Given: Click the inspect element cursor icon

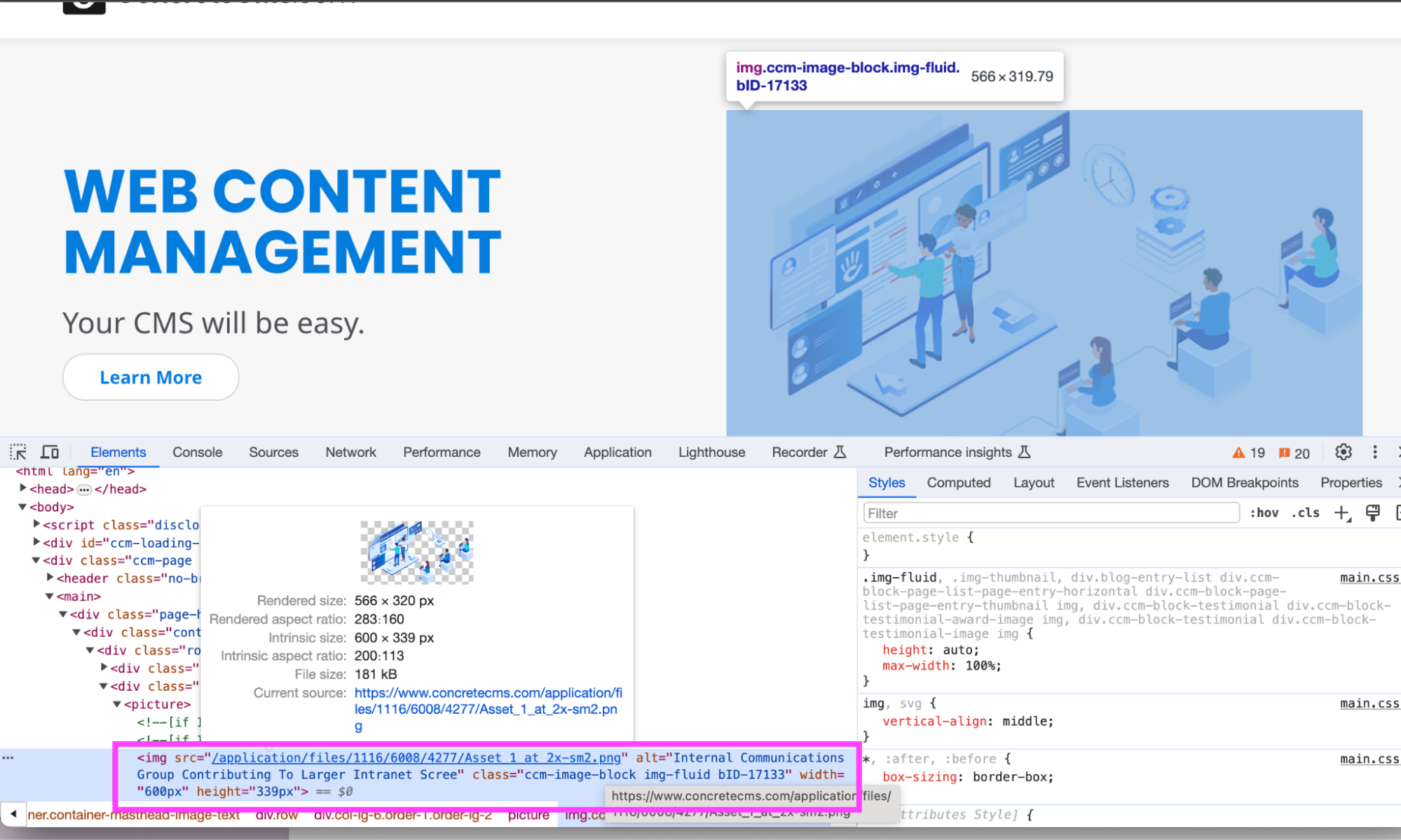Looking at the screenshot, I should 19,452.
